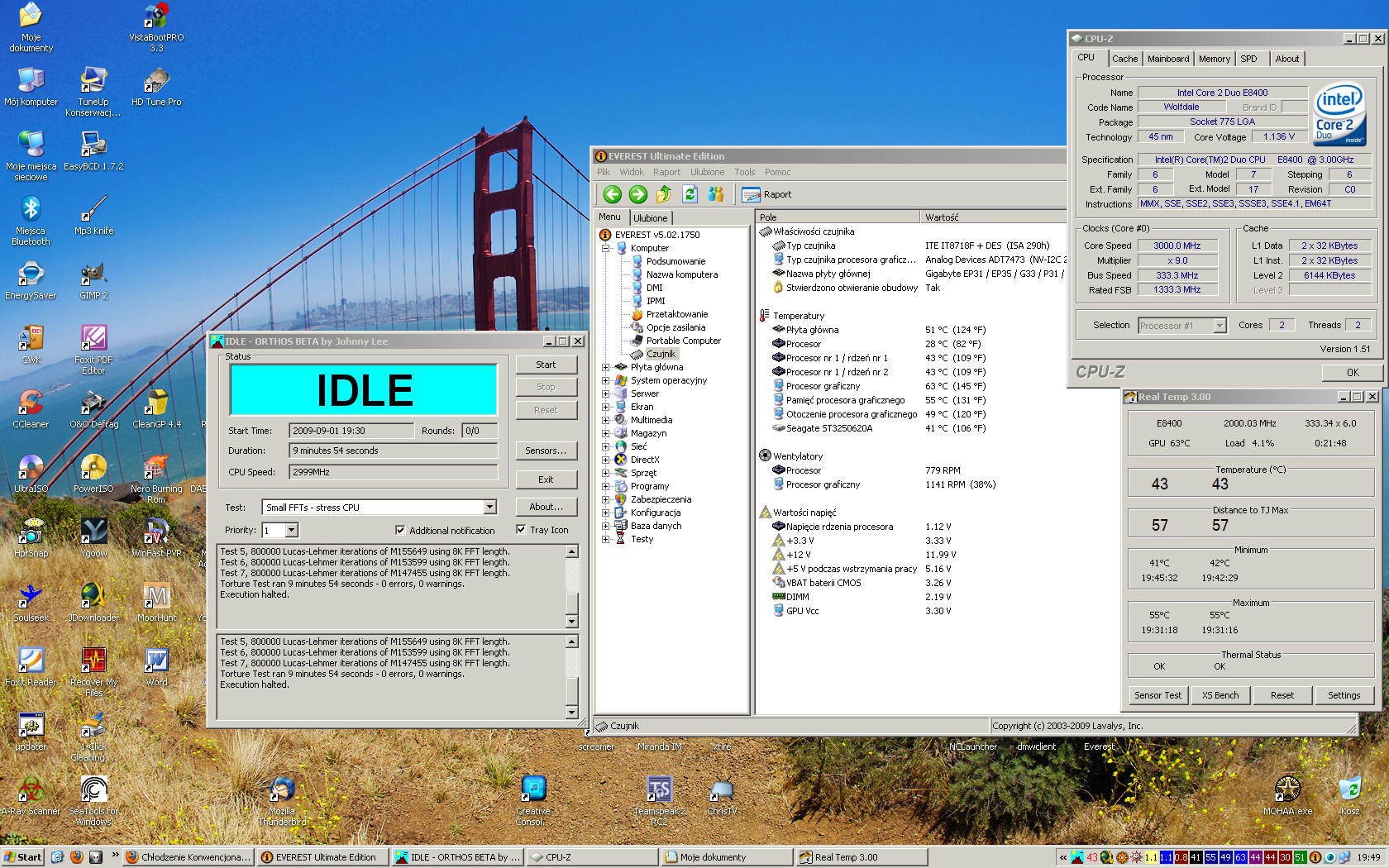Open the Processor Selection dropdown in CPU-Z
Viewport: 1389px width, 868px height.
click(x=1220, y=326)
